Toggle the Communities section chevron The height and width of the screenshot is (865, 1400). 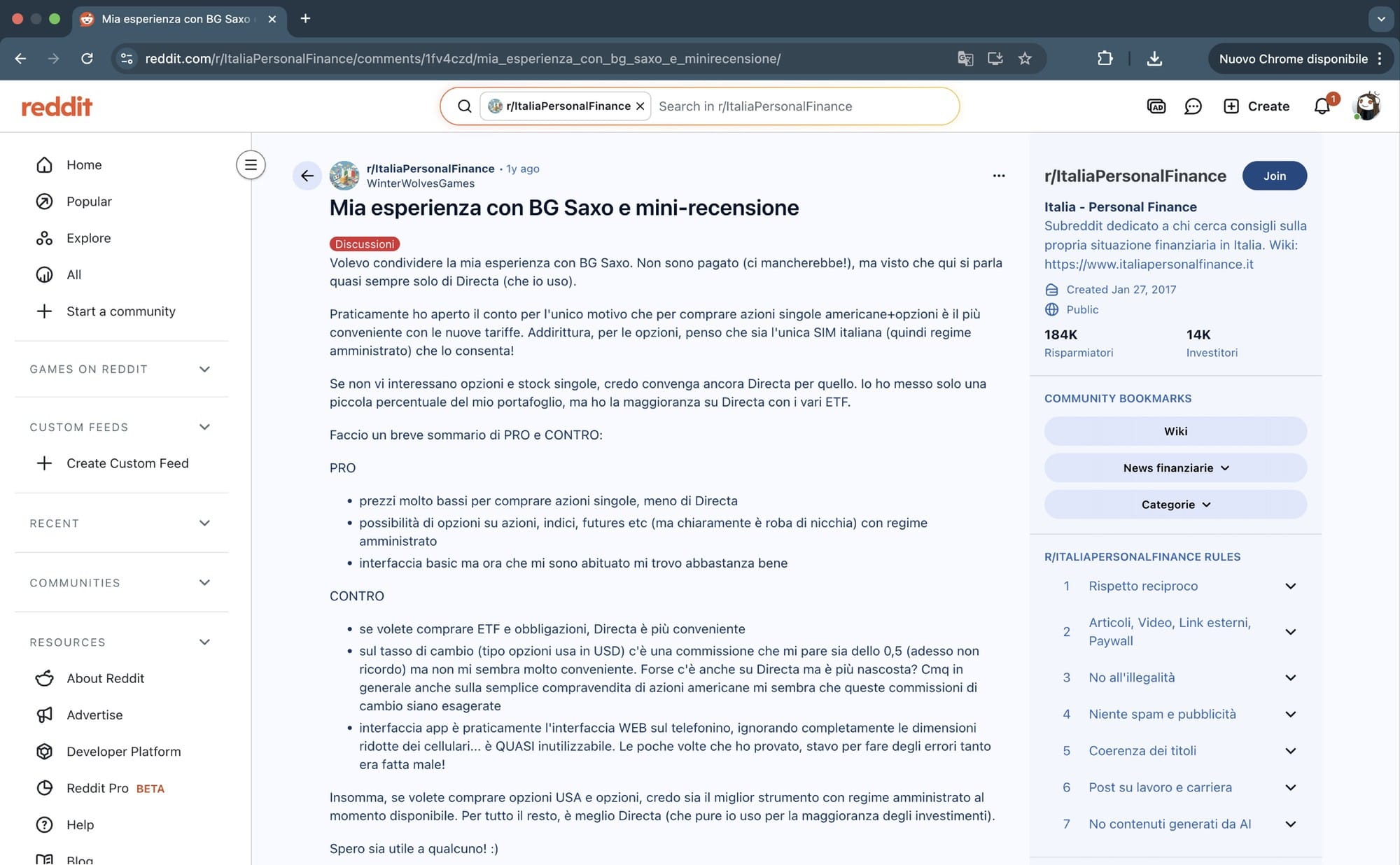[204, 582]
